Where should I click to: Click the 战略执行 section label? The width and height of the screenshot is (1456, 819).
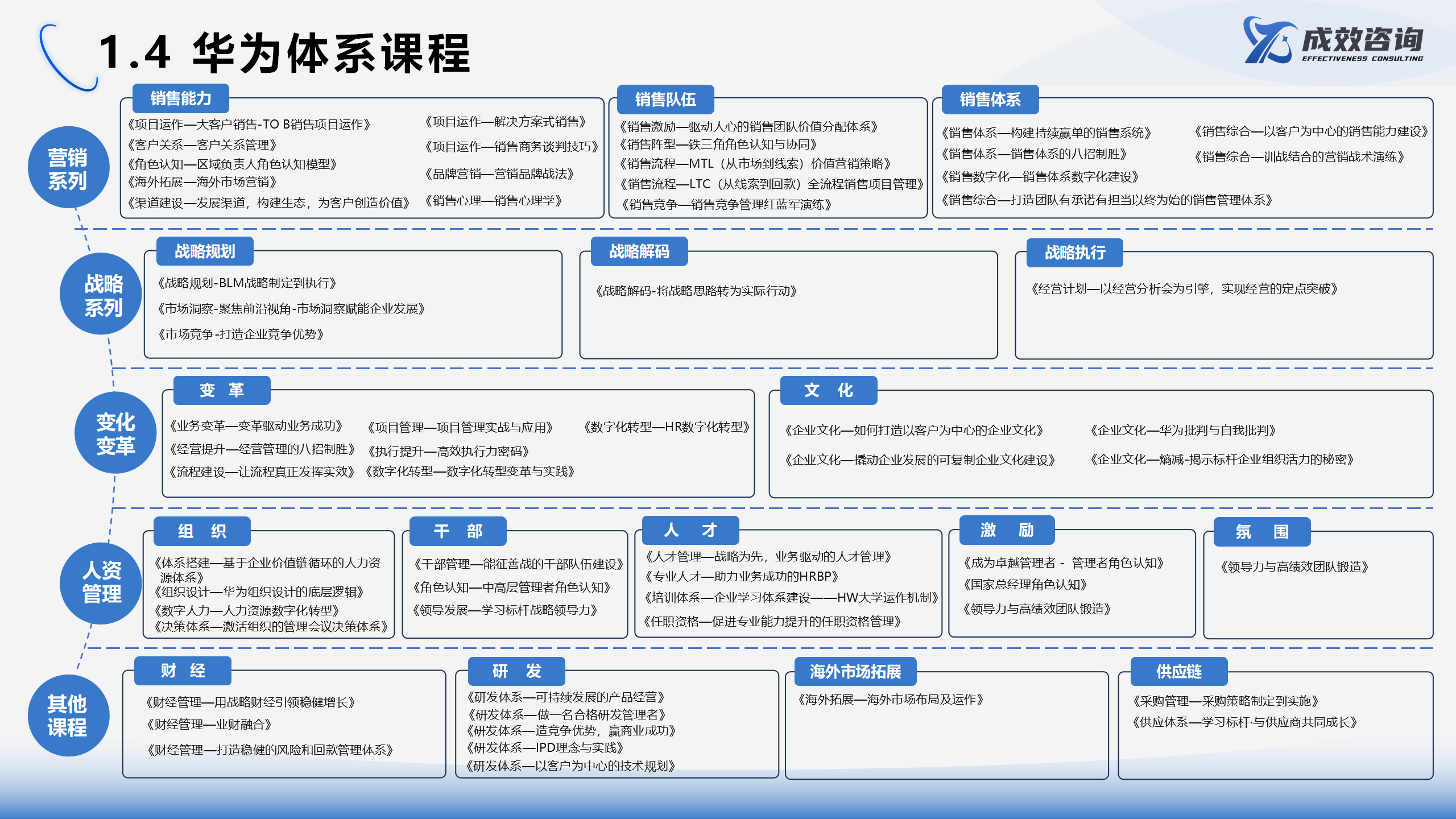pos(1075,253)
